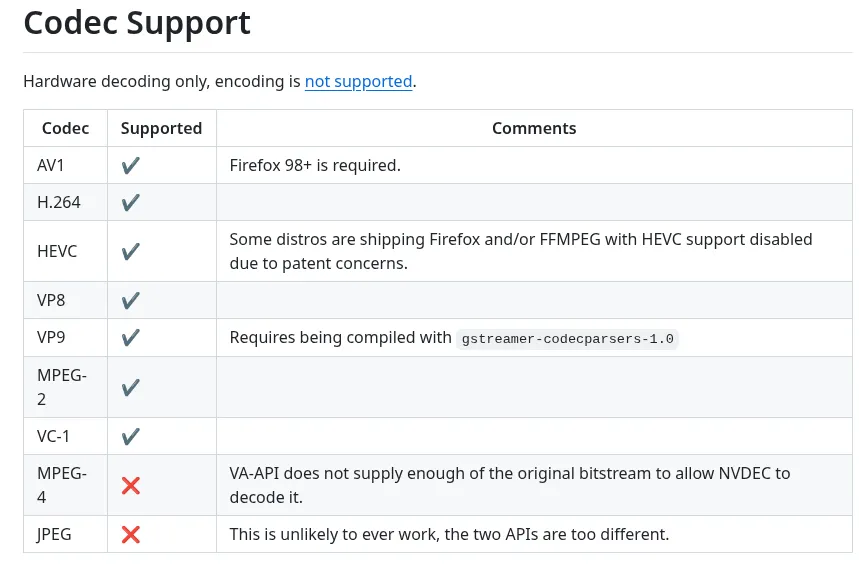Click the JPEG red cross icon

pyautogui.click(x=130, y=534)
